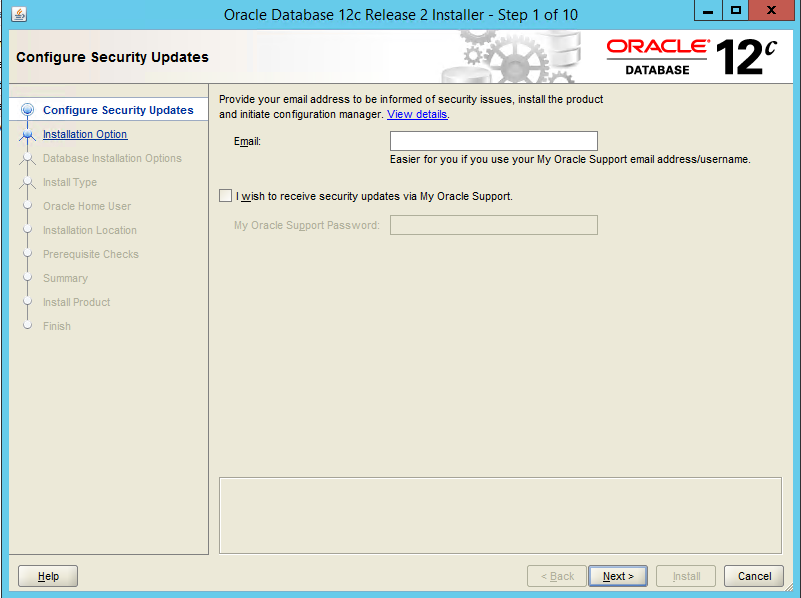Click the Oracle Home User step
The width and height of the screenshot is (801, 598).
point(87,206)
